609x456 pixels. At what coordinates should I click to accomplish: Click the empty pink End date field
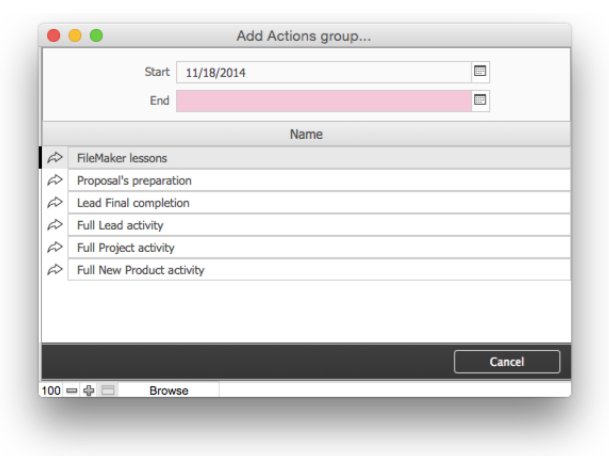pyautogui.click(x=322, y=100)
